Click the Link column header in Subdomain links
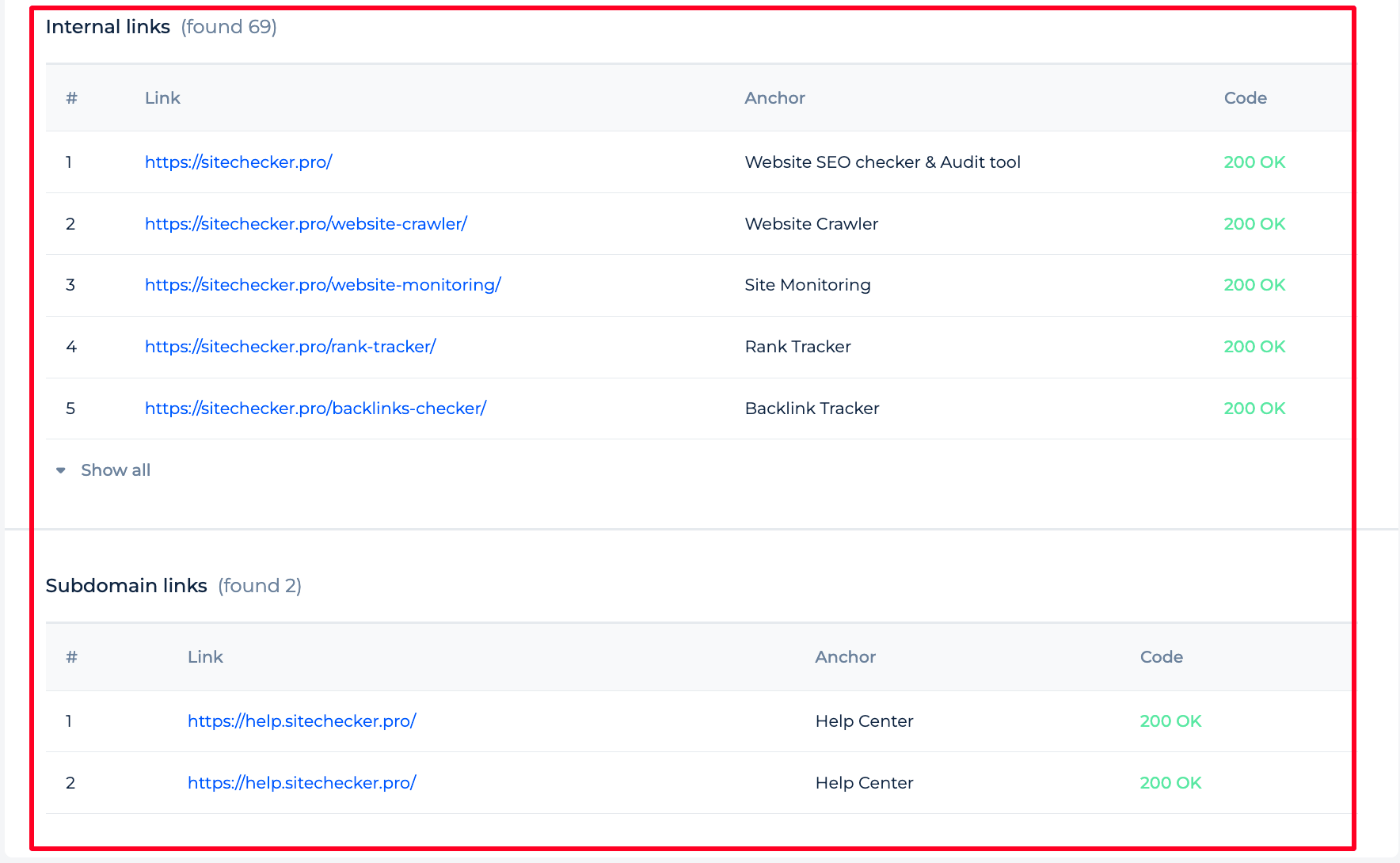 tap(205, 657)
